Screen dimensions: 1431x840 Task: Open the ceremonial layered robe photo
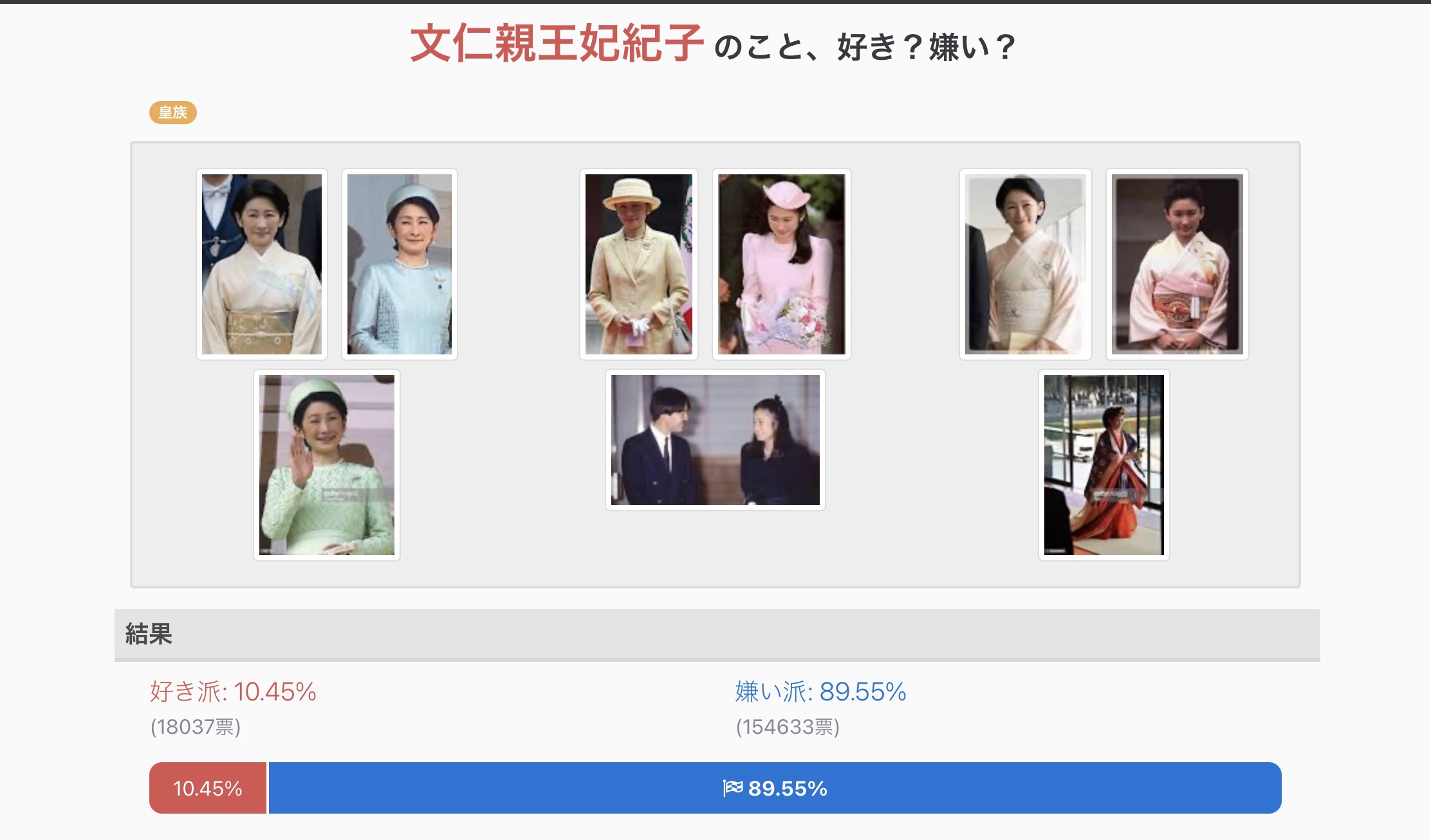(x=1104, y=465)
